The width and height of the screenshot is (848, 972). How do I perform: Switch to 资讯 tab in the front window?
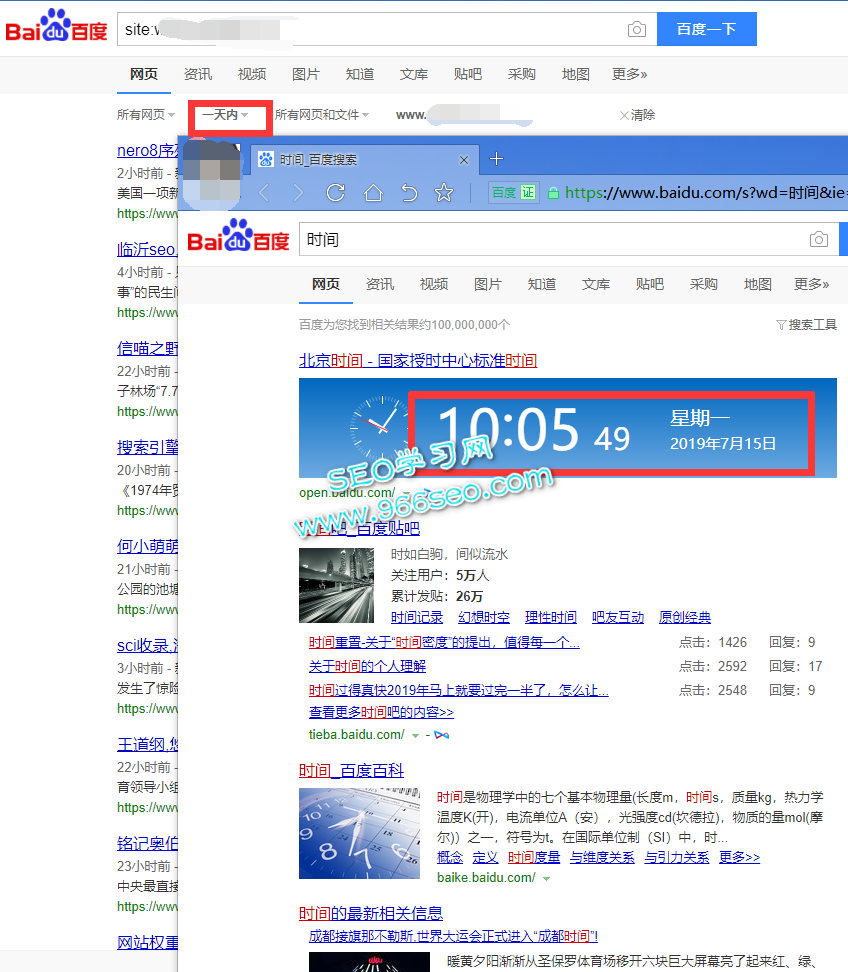click(380, 285)
